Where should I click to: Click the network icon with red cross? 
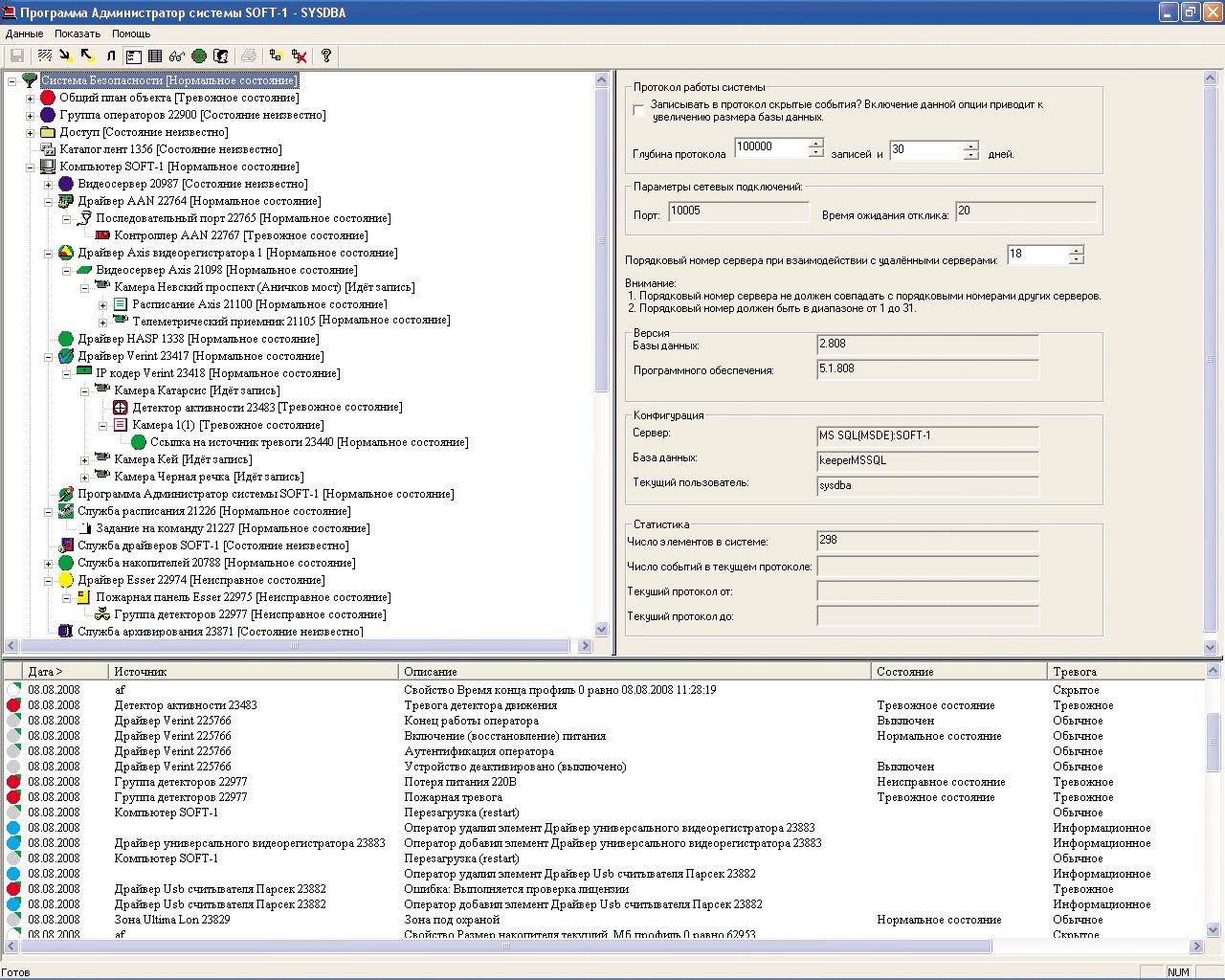pyautogui.click(x=300, y=56)
